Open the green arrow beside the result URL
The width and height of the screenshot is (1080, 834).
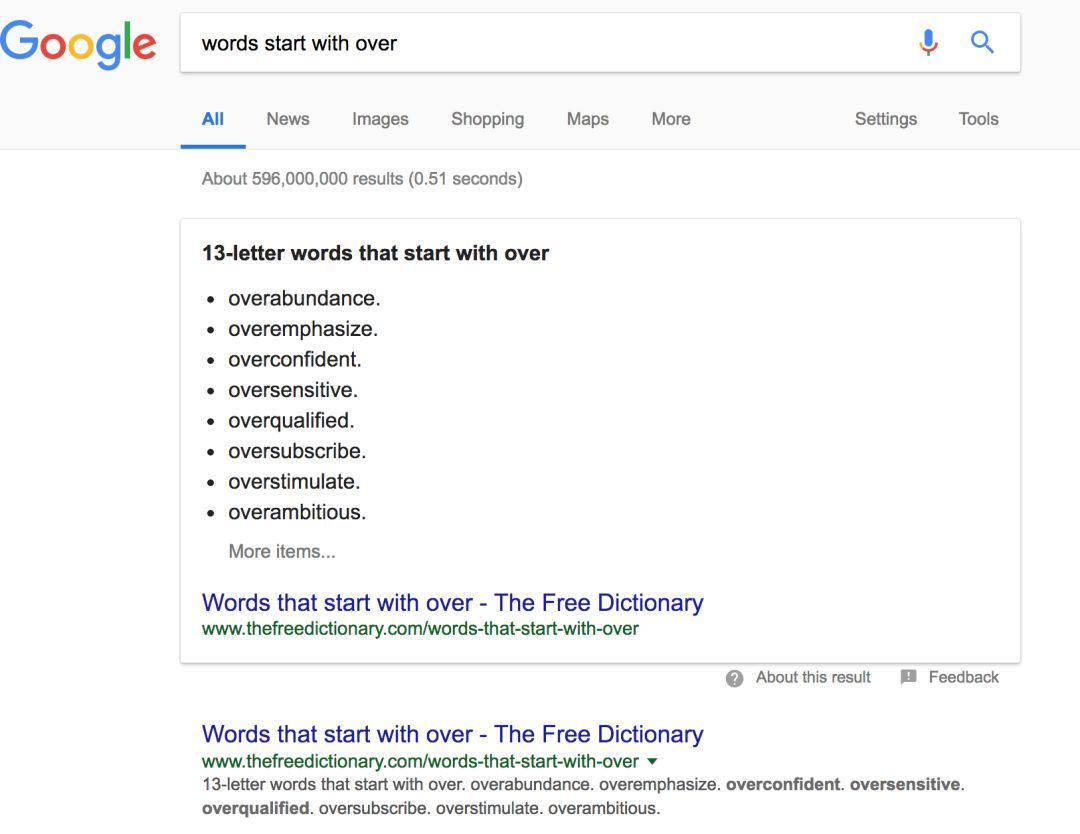(x=653, y=762)
